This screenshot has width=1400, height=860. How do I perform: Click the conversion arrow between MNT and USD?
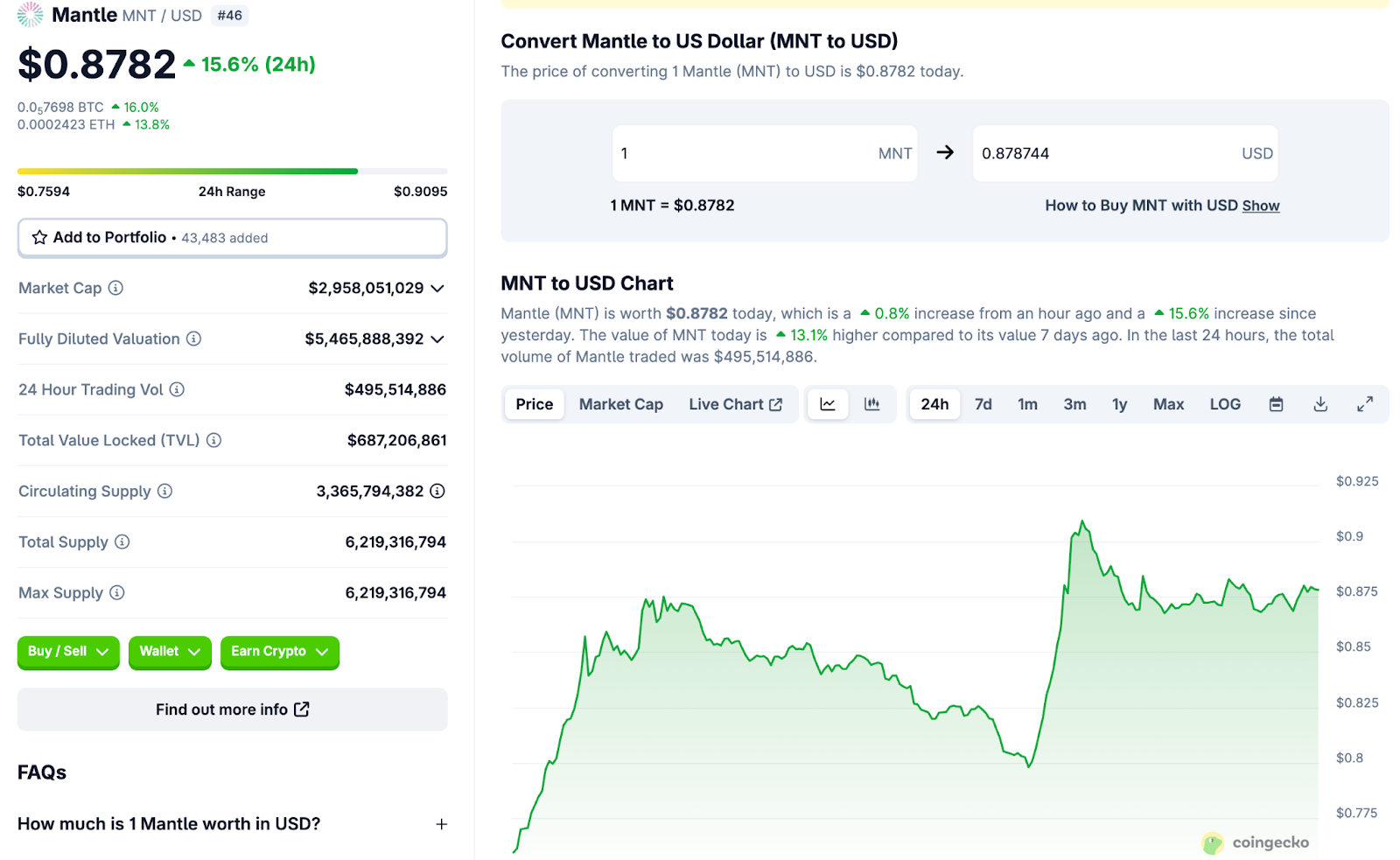pyautogui.click(x=945, y=152)
